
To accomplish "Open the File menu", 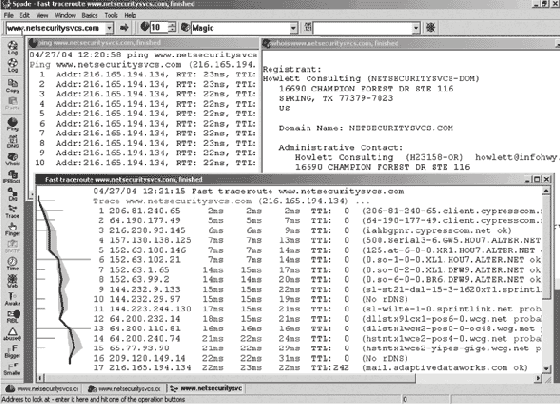I will click(x=9, y=15).
